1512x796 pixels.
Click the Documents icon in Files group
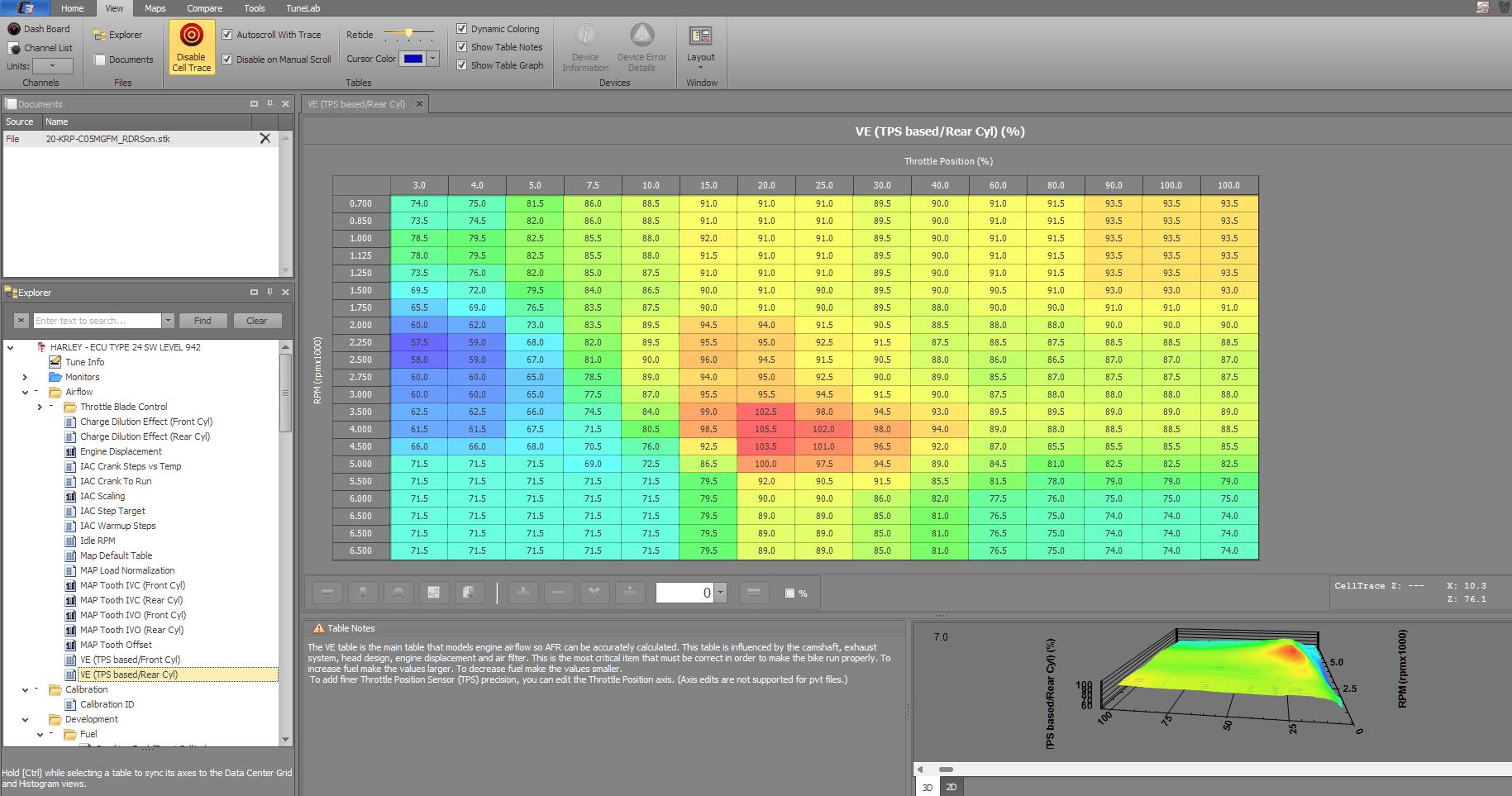(x=100, y=60)
